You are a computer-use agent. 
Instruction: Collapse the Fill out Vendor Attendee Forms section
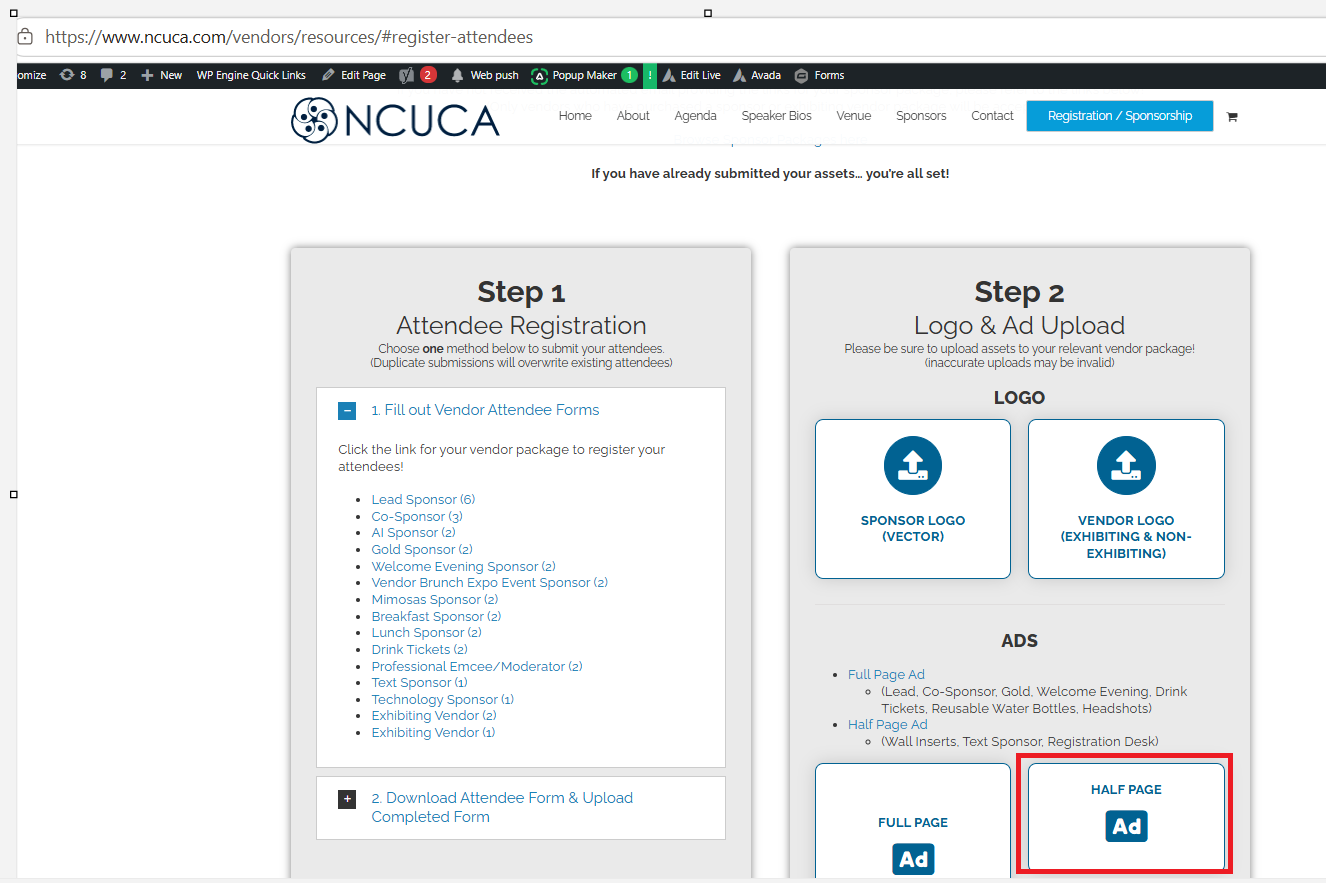click(x=347, y=410)
